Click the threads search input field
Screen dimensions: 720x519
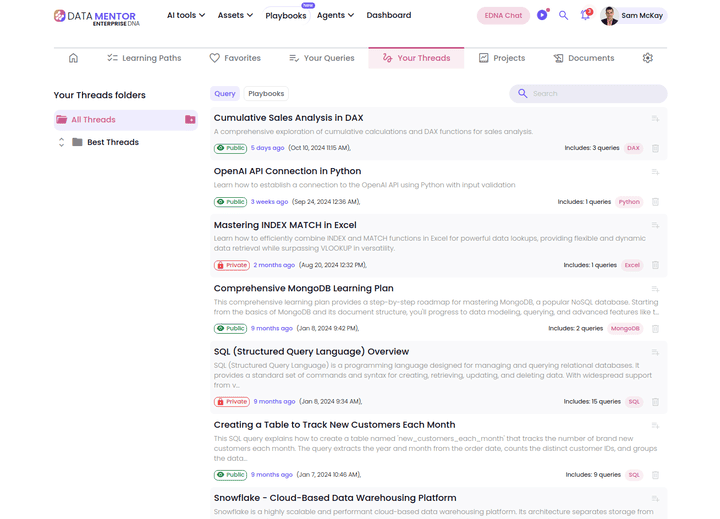point(595,94)
